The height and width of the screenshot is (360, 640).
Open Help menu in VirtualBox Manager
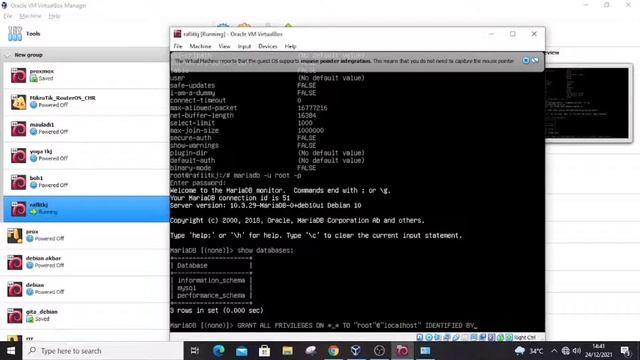coord(54,16)
